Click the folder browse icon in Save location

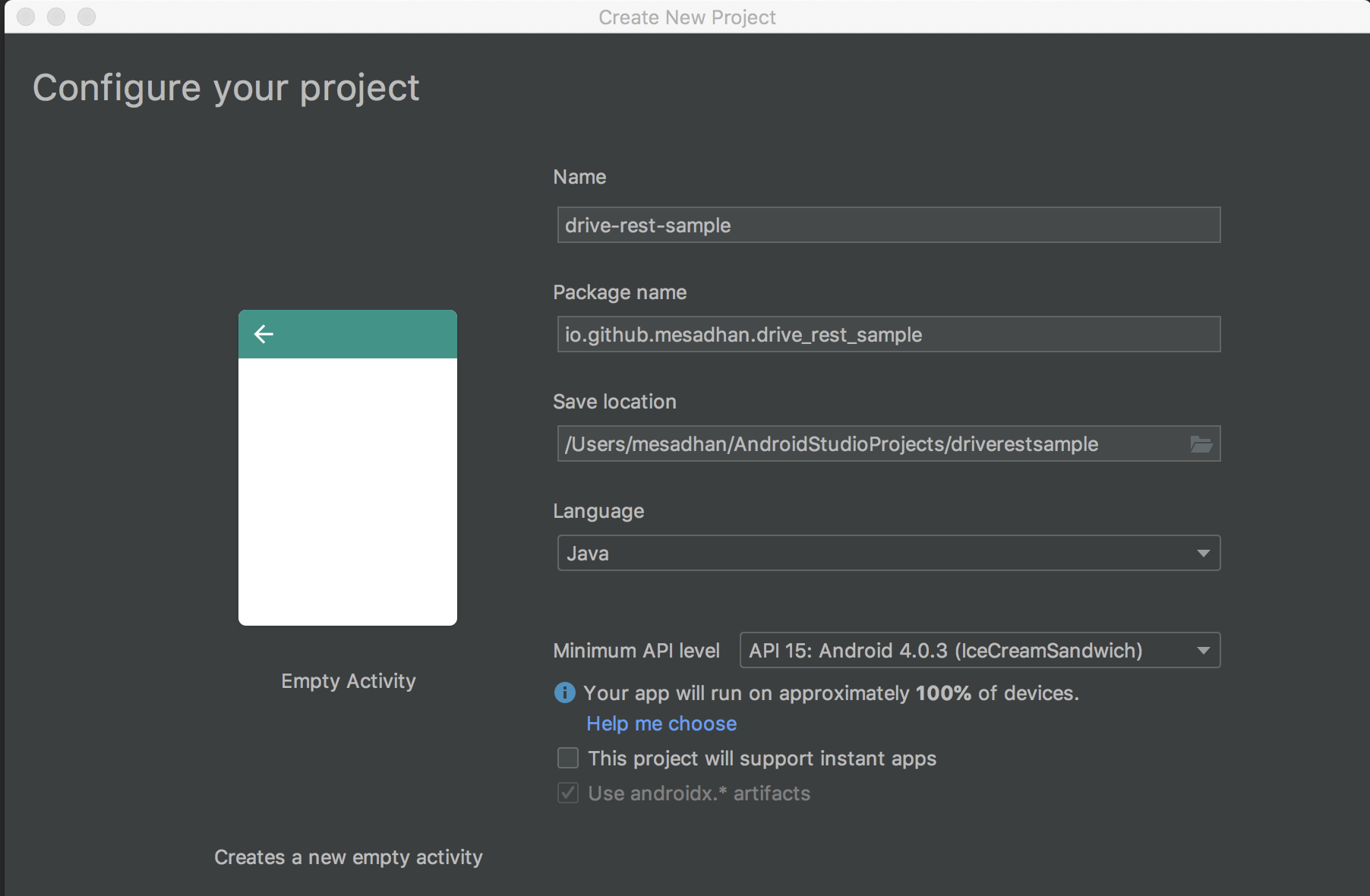(1201, 444)
